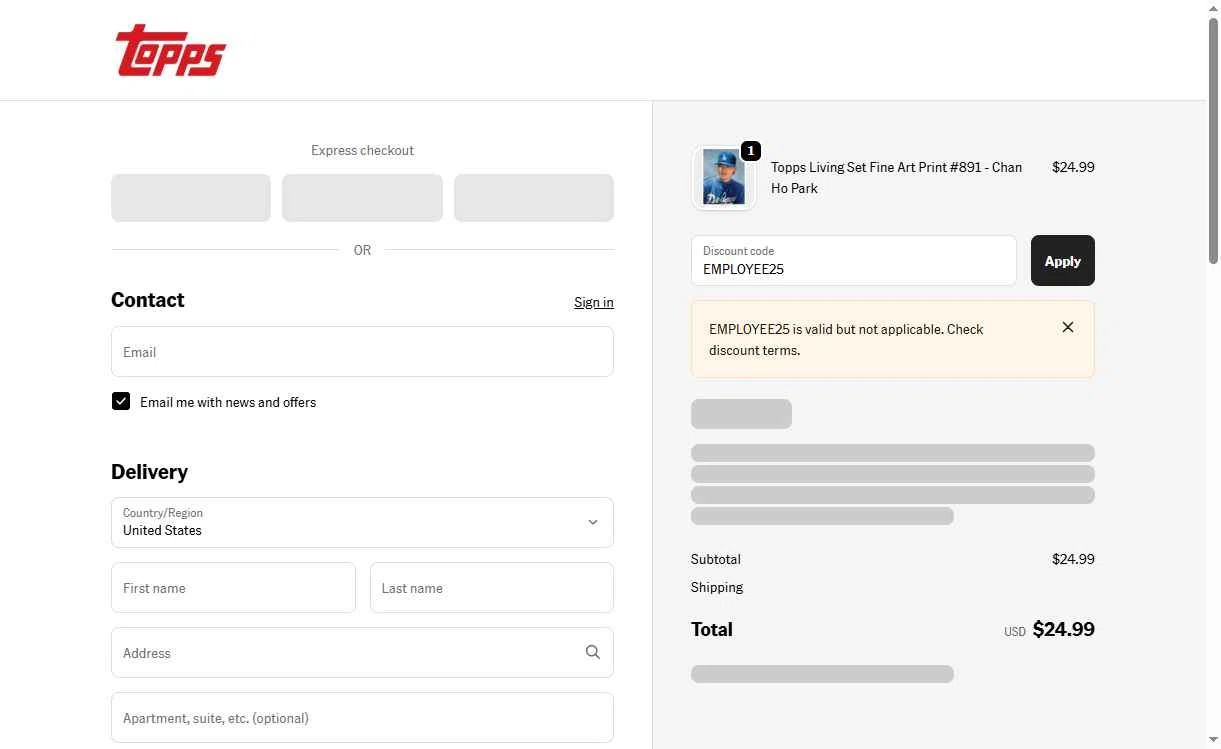Open the Country/Region dropdown

(x=362, y=522)
